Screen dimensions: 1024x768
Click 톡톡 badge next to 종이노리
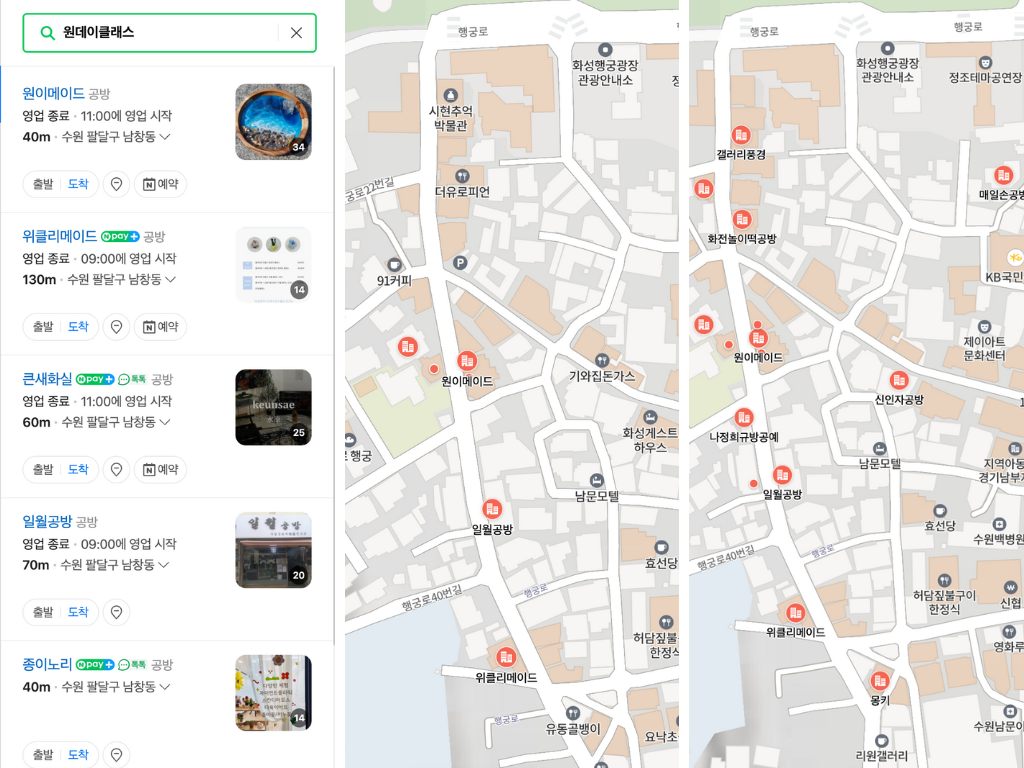(x=133, y=665)
